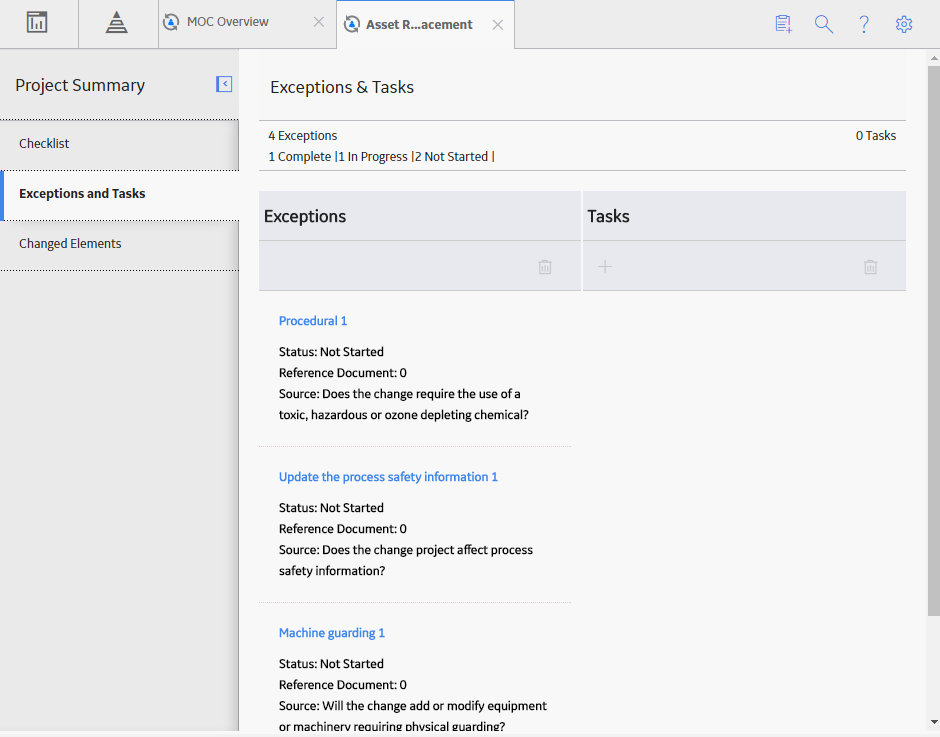Click 'affect process safety information' source text

(406, 560)
